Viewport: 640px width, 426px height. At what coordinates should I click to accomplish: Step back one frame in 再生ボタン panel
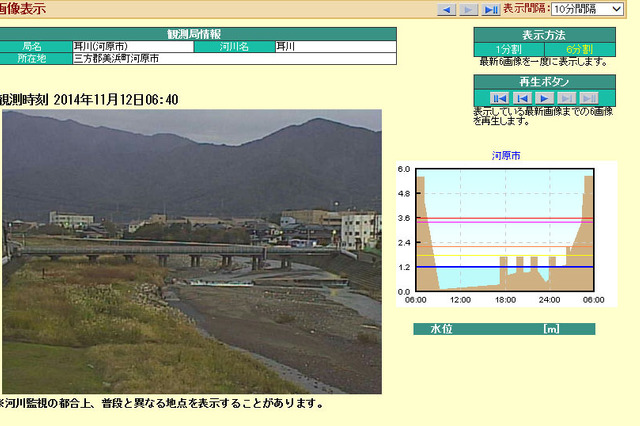tap(522, 98)
